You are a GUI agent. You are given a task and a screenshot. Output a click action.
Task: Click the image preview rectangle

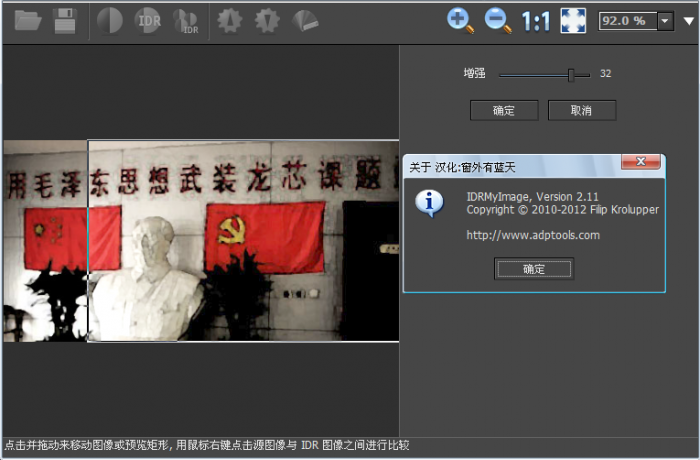tap(243, 241)
